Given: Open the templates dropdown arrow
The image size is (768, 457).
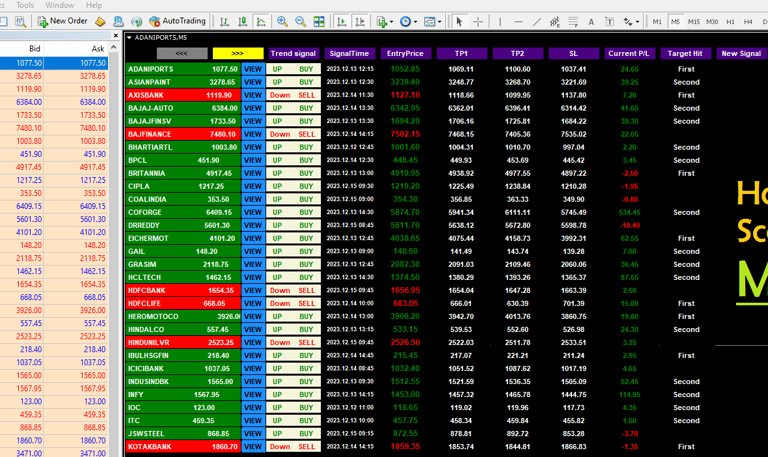Looking at the screenshot, I should click(439, 22).
